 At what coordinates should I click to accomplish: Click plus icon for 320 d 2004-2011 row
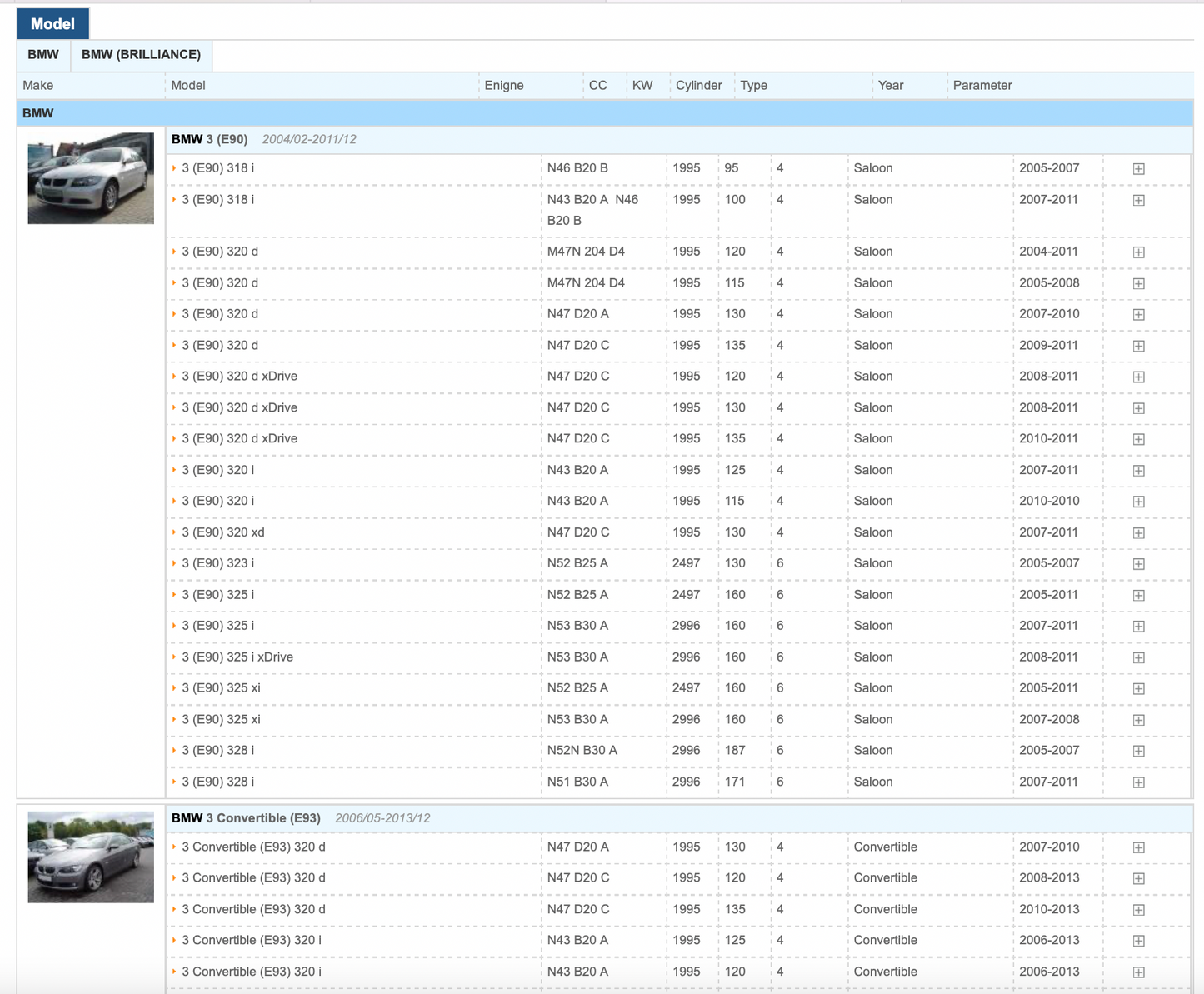tap(1138, 252)
